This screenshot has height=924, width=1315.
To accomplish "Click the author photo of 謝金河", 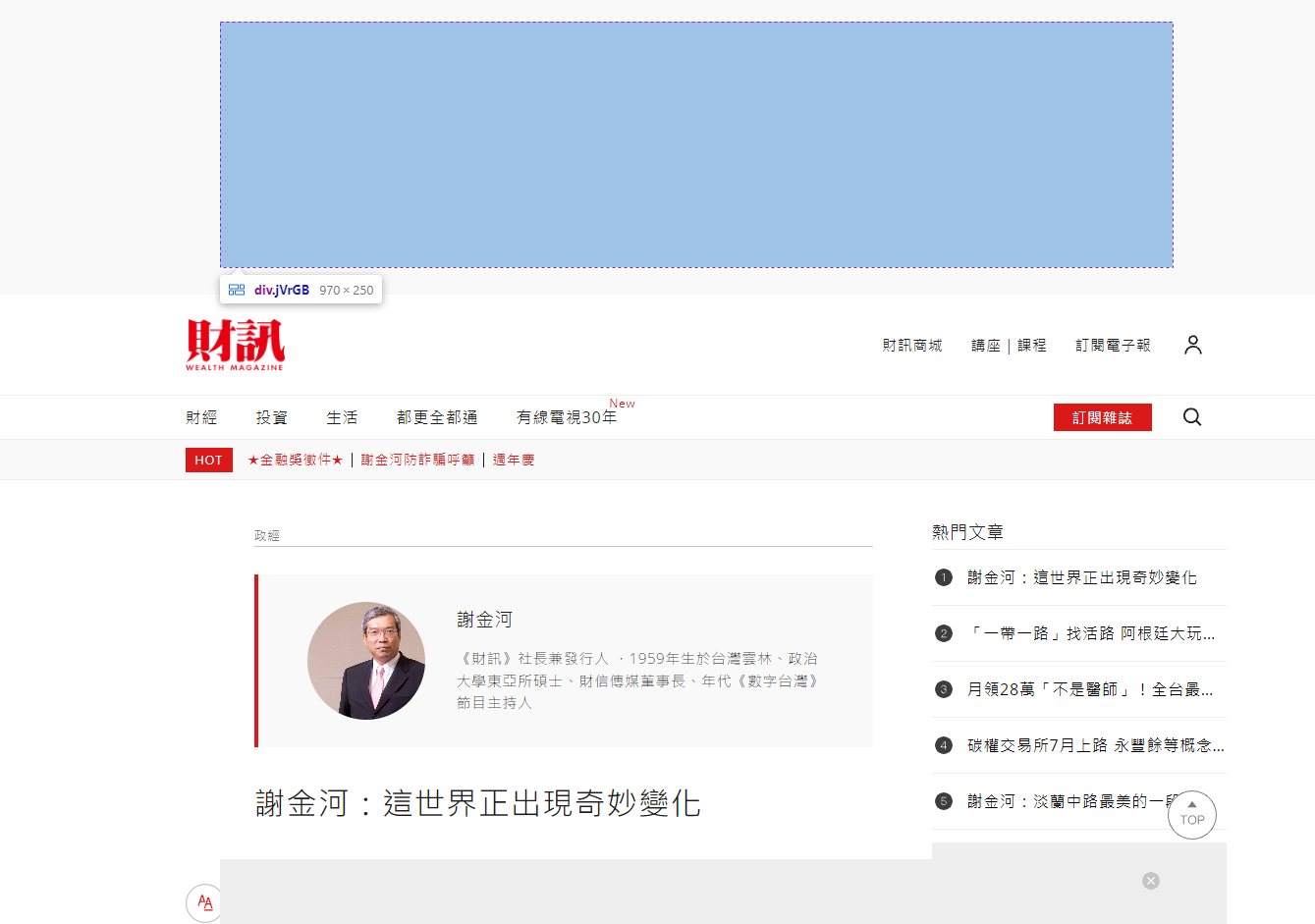I will 366,660.
